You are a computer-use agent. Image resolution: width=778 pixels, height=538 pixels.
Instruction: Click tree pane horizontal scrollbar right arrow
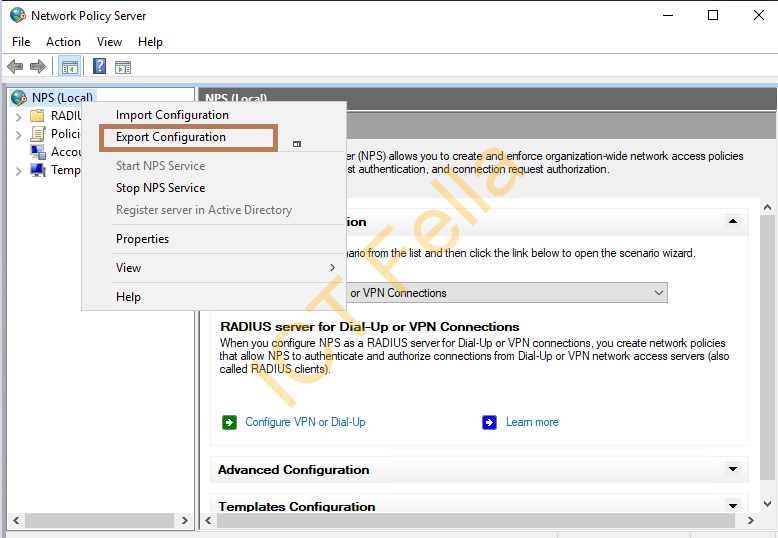pyautogui.click(x=185, y=521)
